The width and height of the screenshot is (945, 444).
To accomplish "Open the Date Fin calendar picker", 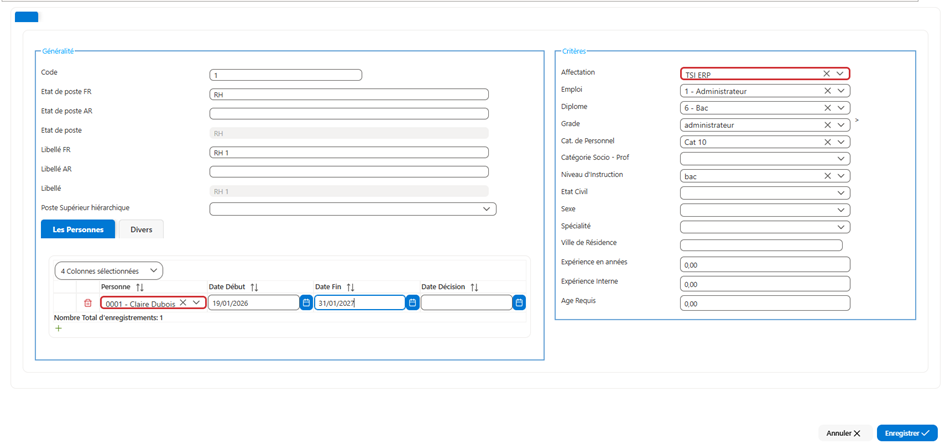I will pyautogui.click(x=412, y=302).
